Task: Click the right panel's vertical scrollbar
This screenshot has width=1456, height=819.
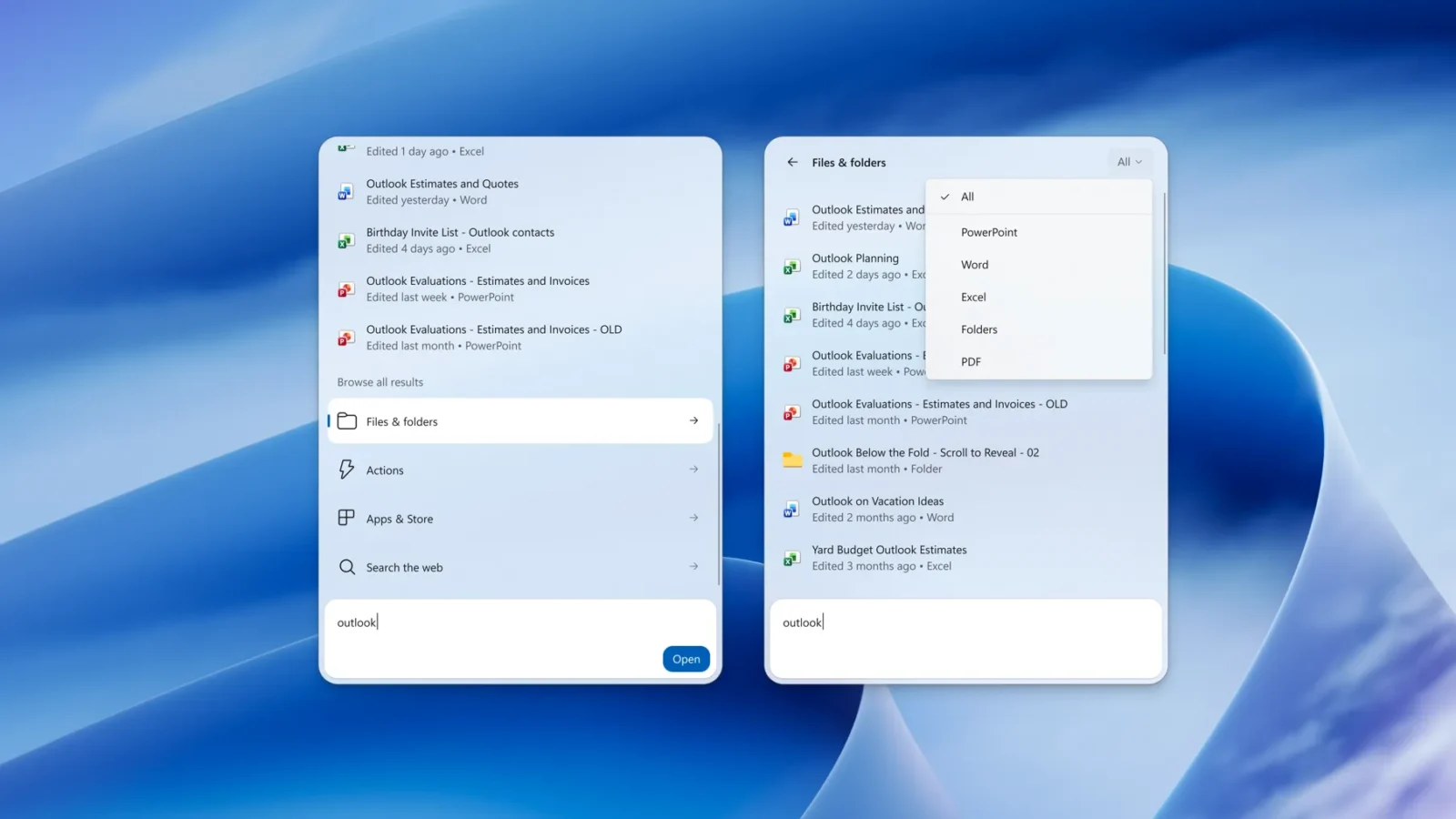Action: 1164,273
